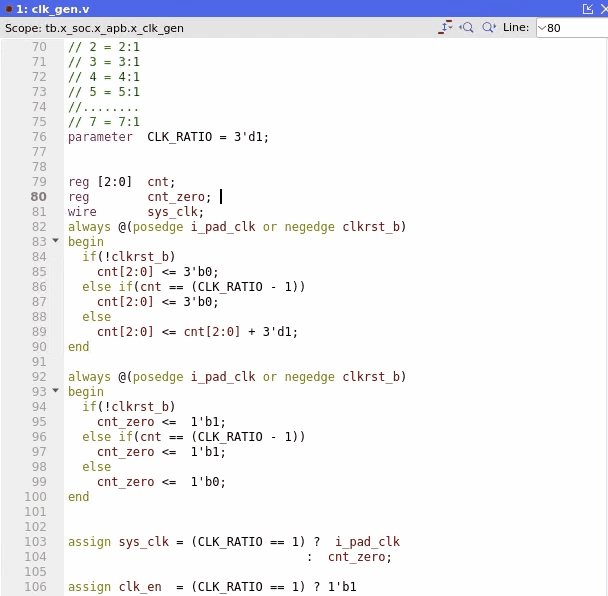This screenshot has height=596, width=608.
Task: Click sys_clk in the wire declaration
Action: [175, 212]
